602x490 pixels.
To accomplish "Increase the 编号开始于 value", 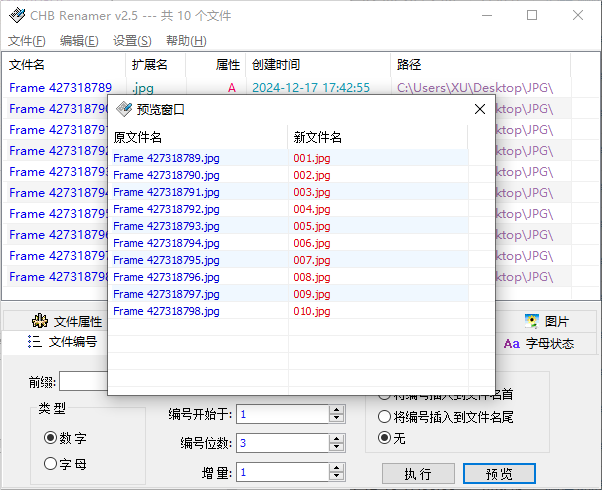I will click(337, 410).
